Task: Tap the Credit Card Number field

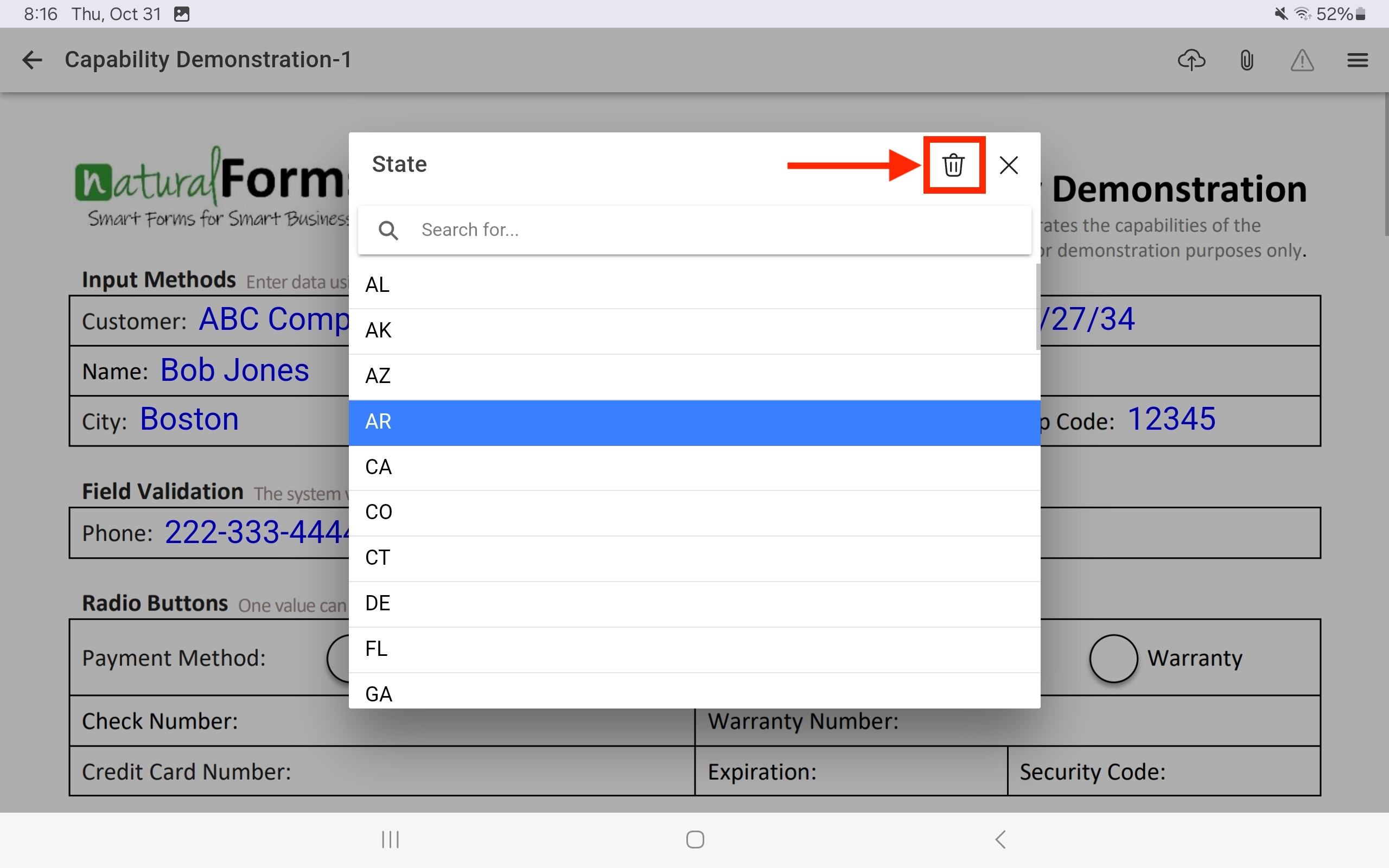Action: [x=381, y=771]
